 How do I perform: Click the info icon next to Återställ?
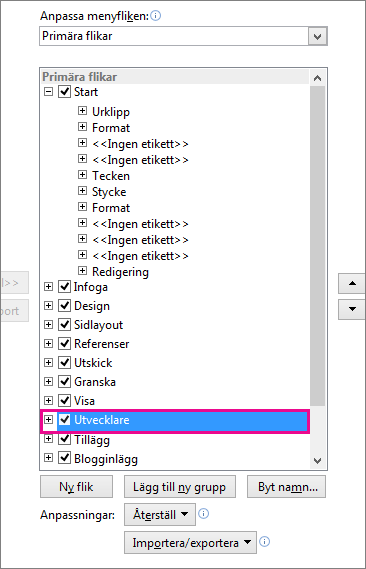[x=204, y=514]
